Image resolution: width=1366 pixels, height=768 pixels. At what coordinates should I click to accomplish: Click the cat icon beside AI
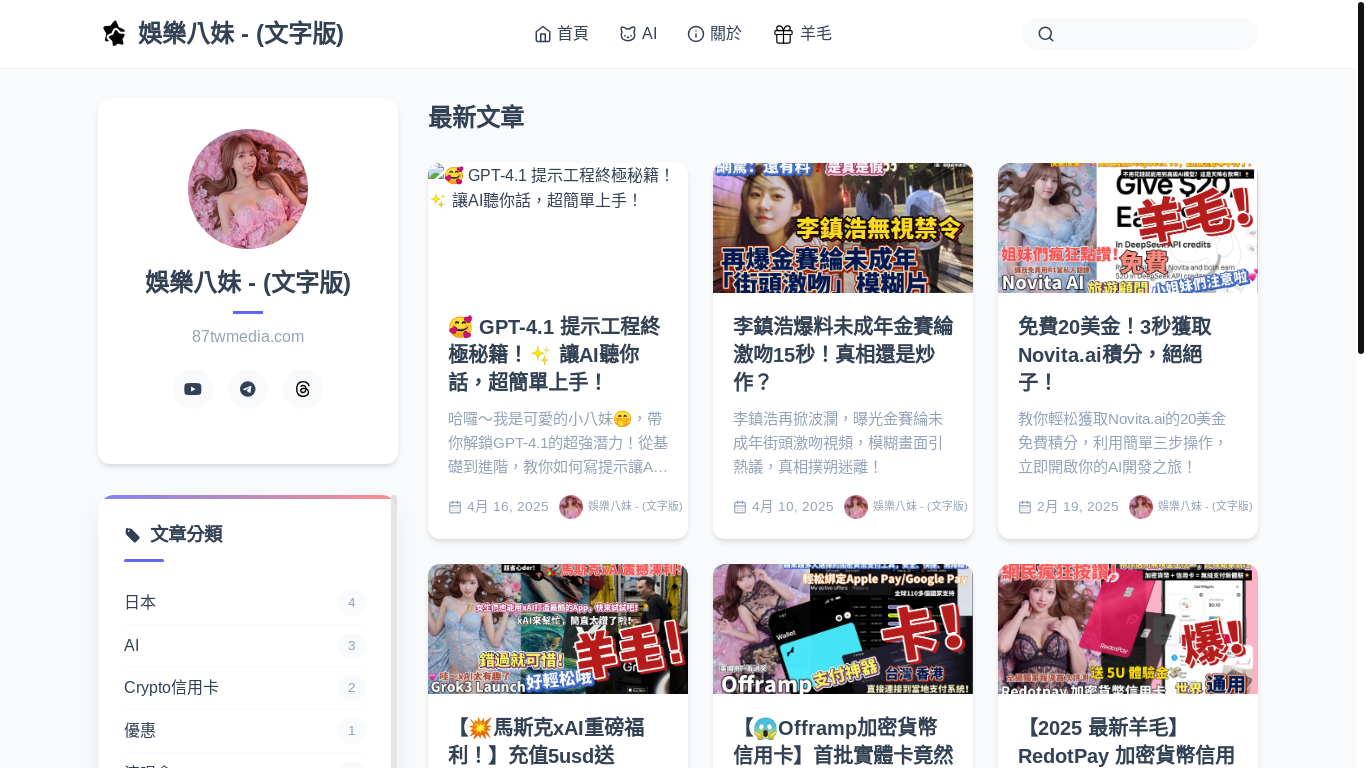[x=628, y=34]
